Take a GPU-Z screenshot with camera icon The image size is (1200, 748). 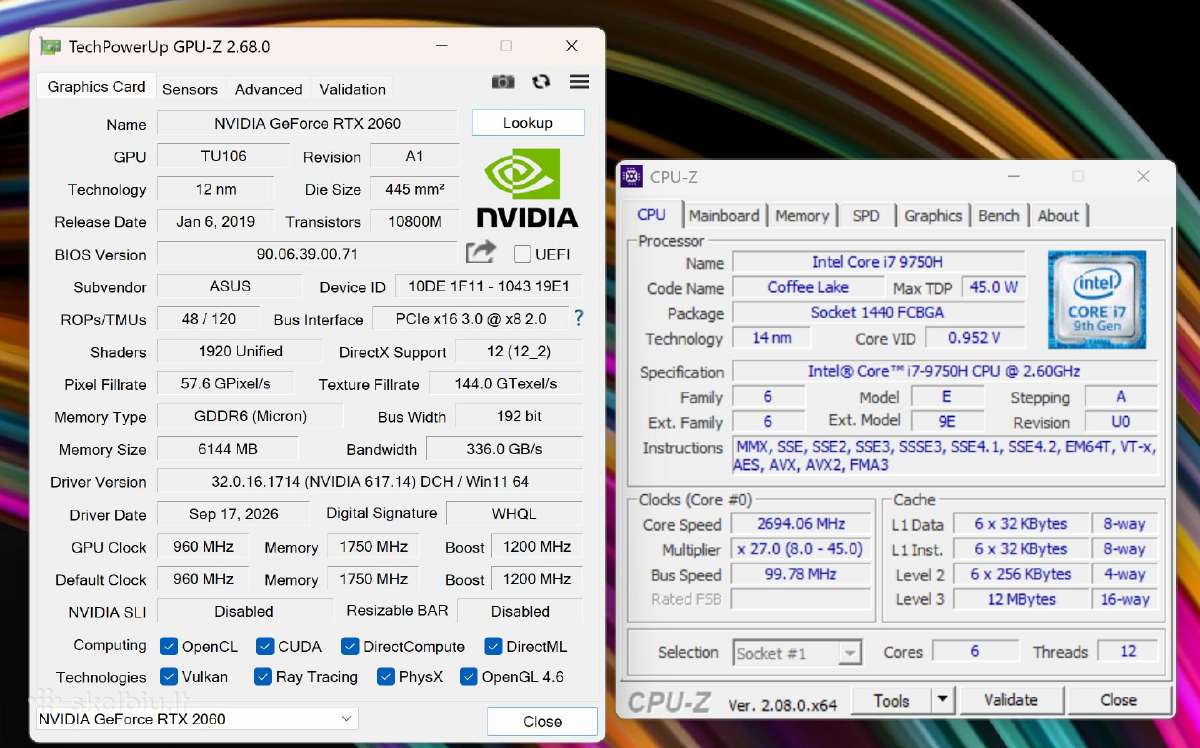(x=503, y=82)
